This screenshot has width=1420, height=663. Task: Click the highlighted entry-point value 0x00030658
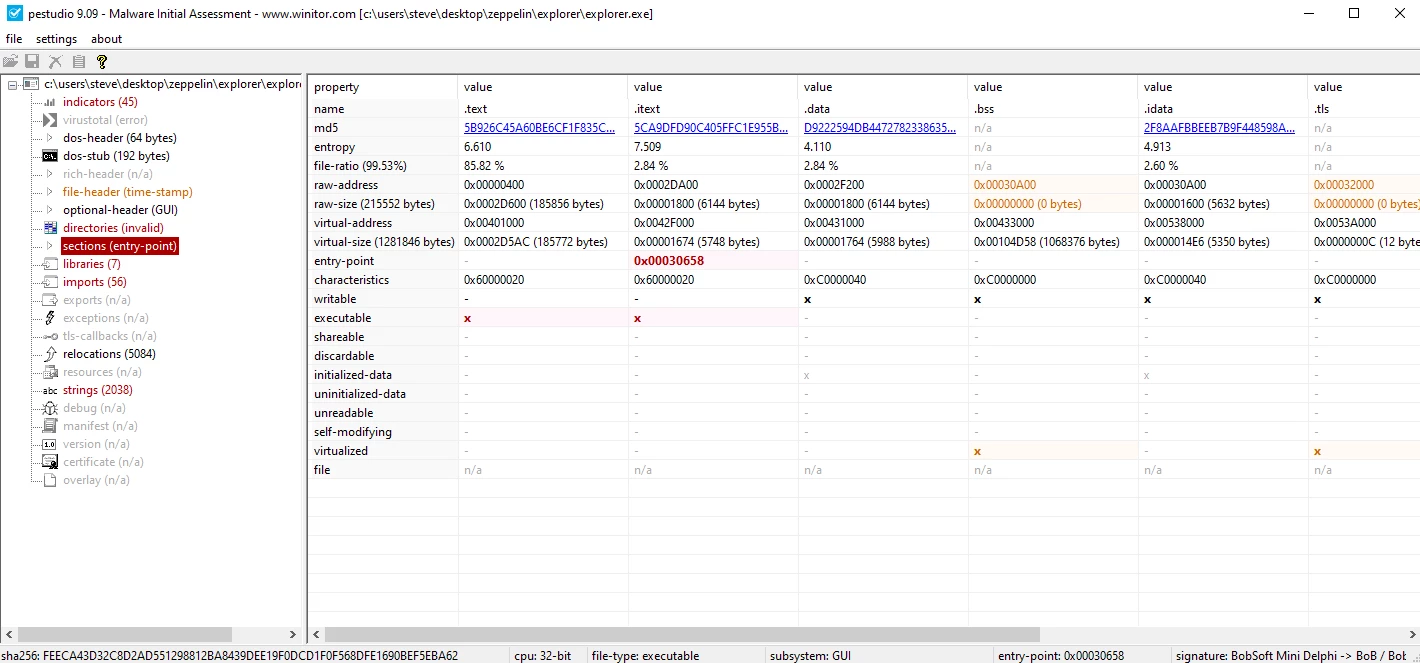coord(668,261)
